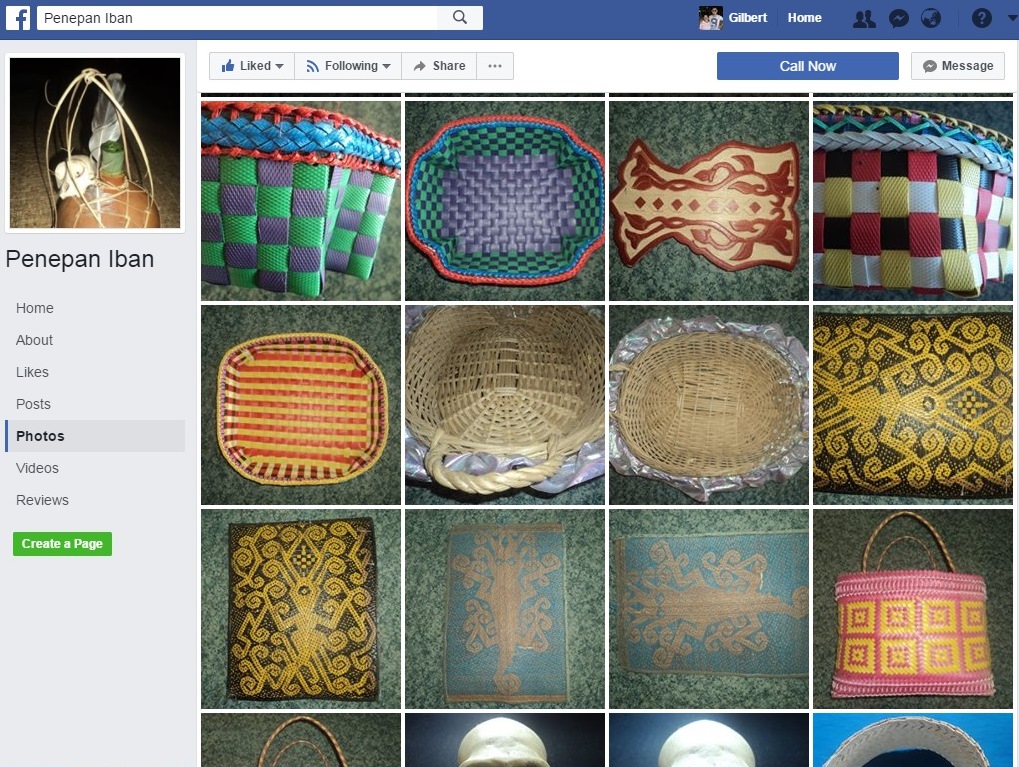Open the purple-center tray with red rim photo
Image resolution: width=1019 pixels, height=767 pixels.
point(505,201)
